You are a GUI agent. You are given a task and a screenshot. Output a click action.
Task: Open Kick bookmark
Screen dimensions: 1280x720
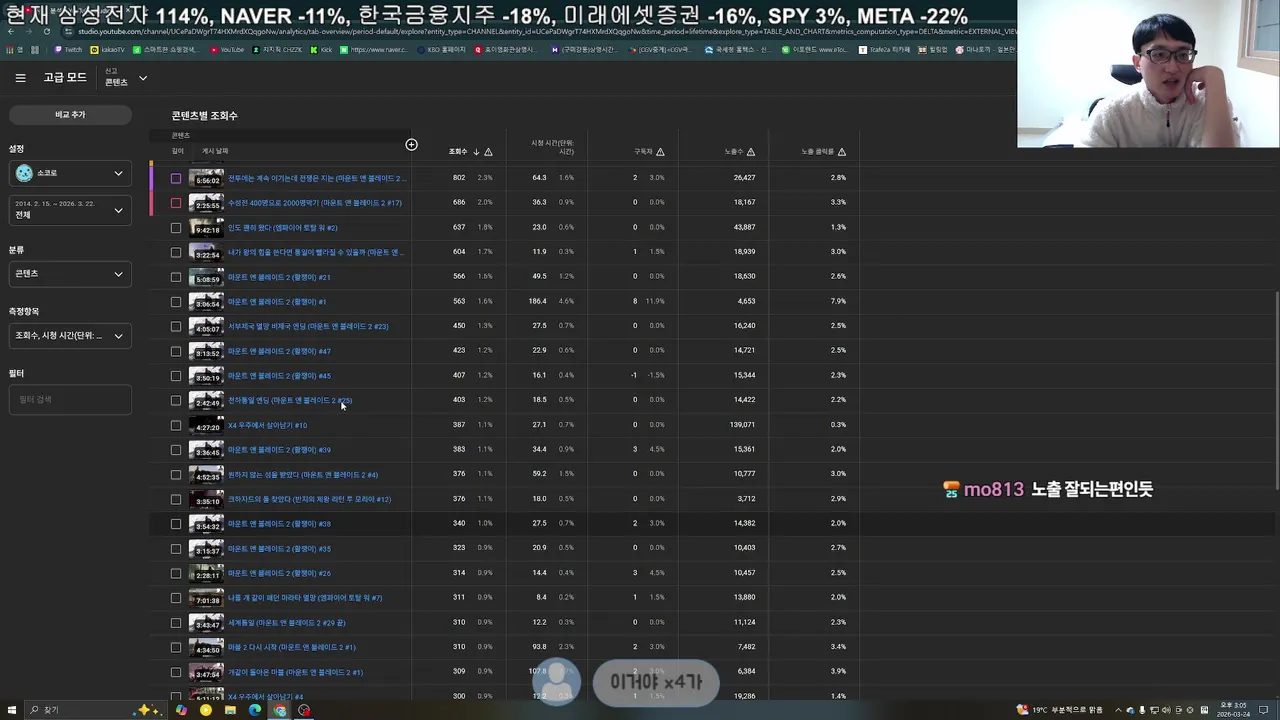point(321,49)
